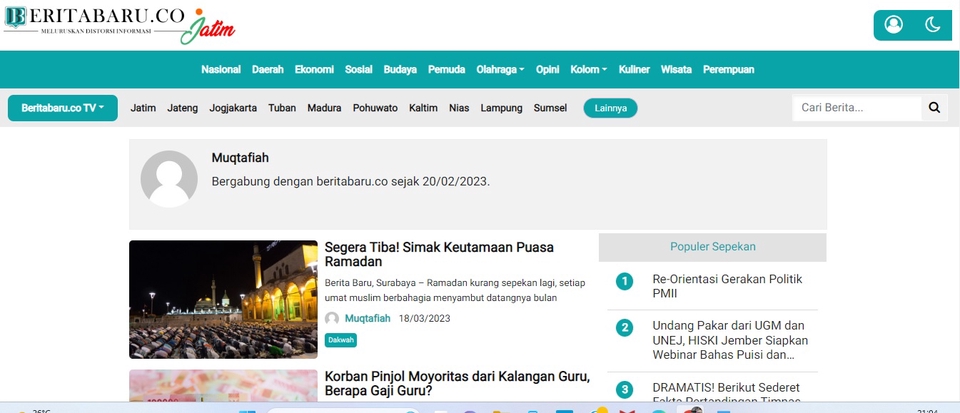Click the Beritabaru.co Jatim logo
The height and width of the screenshot is (413, 960).
[119, 24]
